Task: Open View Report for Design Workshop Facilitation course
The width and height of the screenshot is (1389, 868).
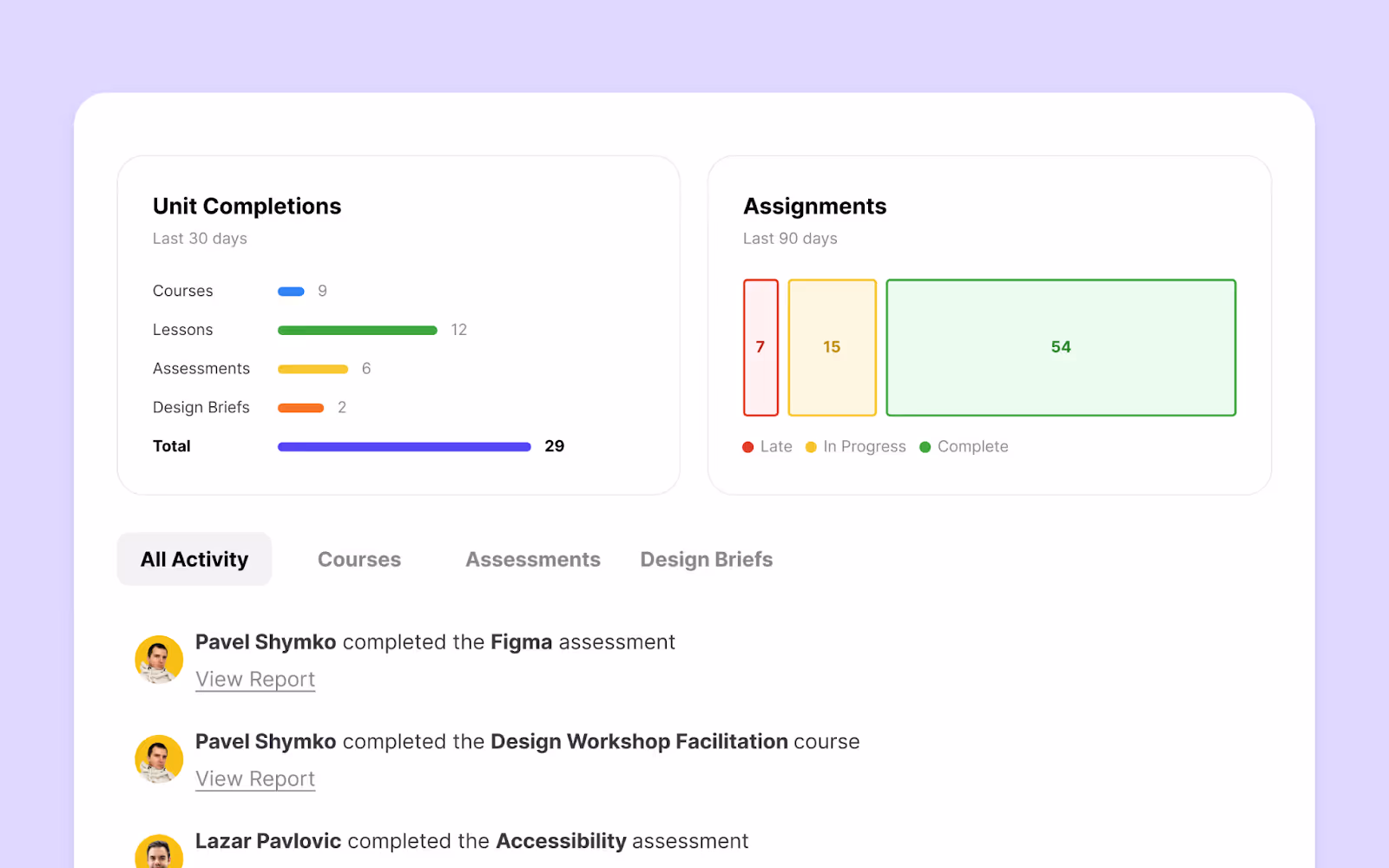Action: 254,779
